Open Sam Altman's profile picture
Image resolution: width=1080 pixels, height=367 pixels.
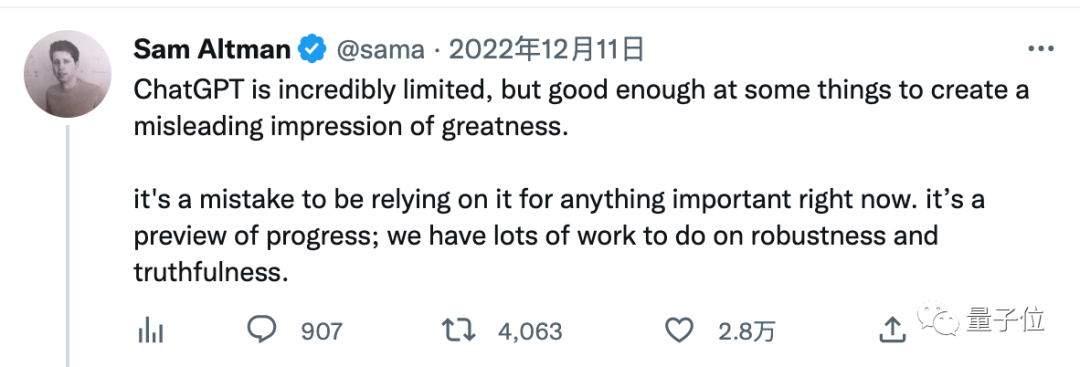[68, 73]
